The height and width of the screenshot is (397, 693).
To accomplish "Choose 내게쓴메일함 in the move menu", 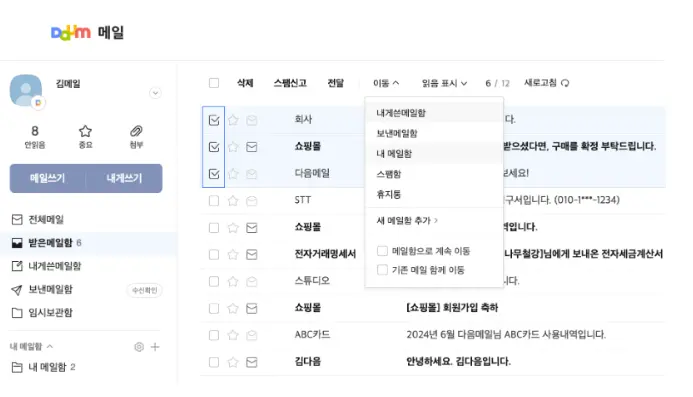I will tap(434, 113).
